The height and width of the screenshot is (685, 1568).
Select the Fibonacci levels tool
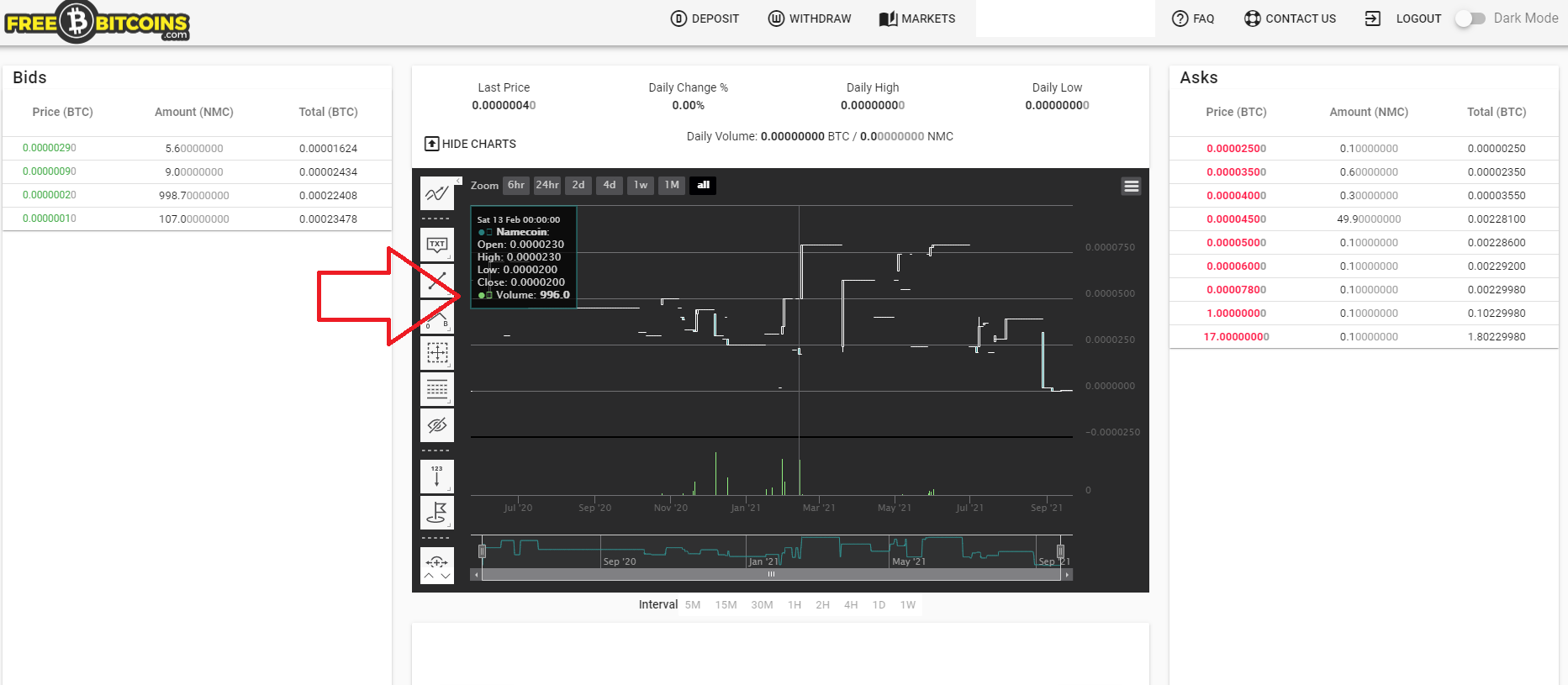[x=436, y=389]
